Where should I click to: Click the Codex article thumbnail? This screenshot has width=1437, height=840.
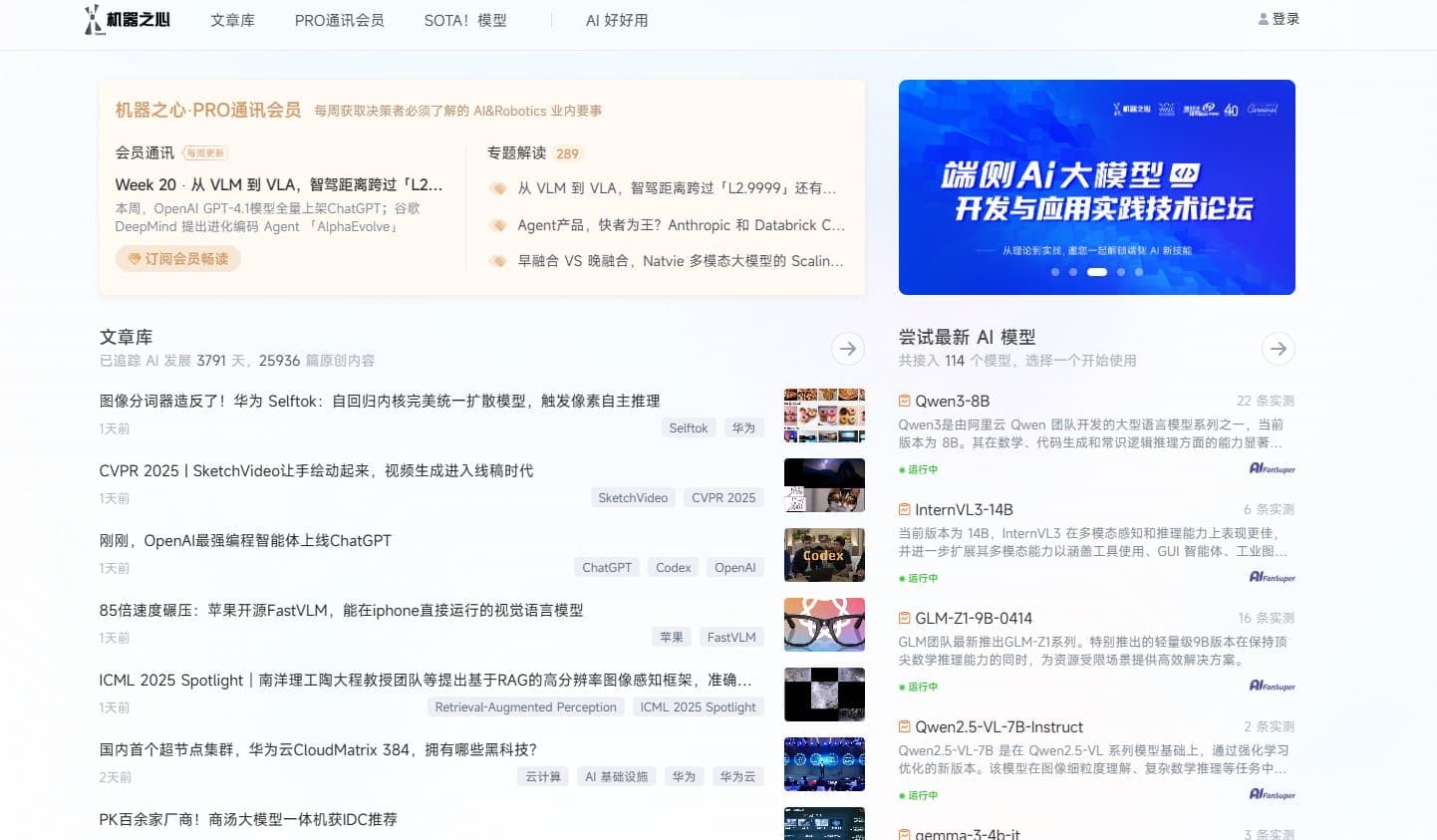[824, 554]
